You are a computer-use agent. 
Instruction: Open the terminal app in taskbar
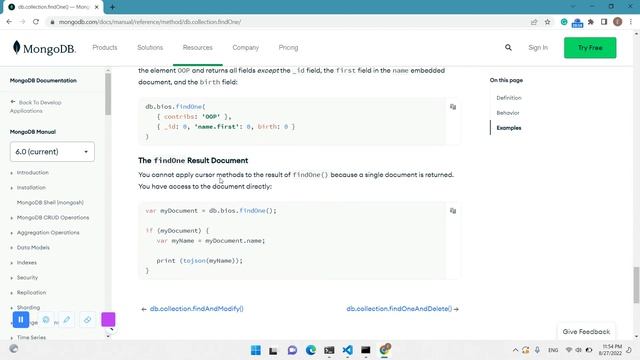[329, 350]
